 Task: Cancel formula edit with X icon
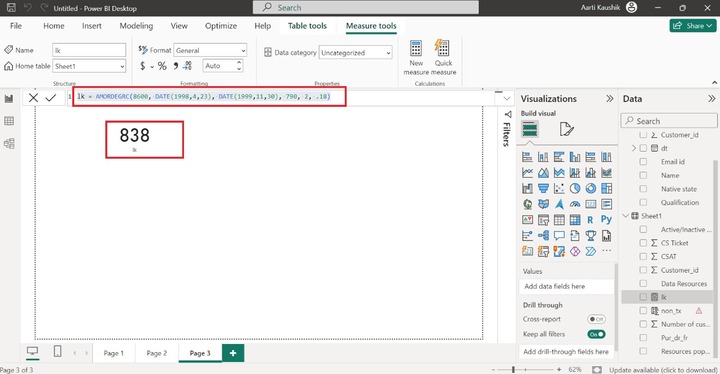point(33,97)
